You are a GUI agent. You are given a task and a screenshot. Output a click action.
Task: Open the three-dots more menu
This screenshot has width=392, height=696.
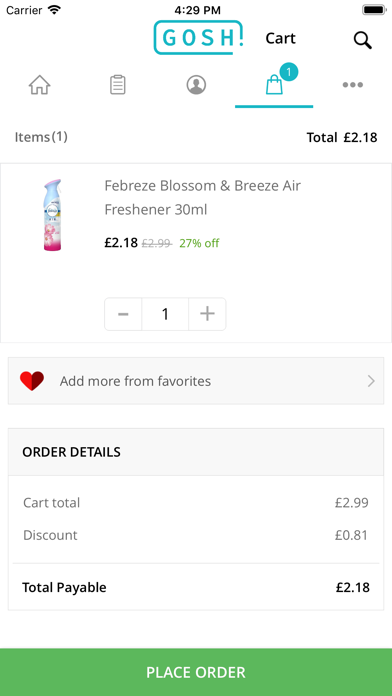352,84
